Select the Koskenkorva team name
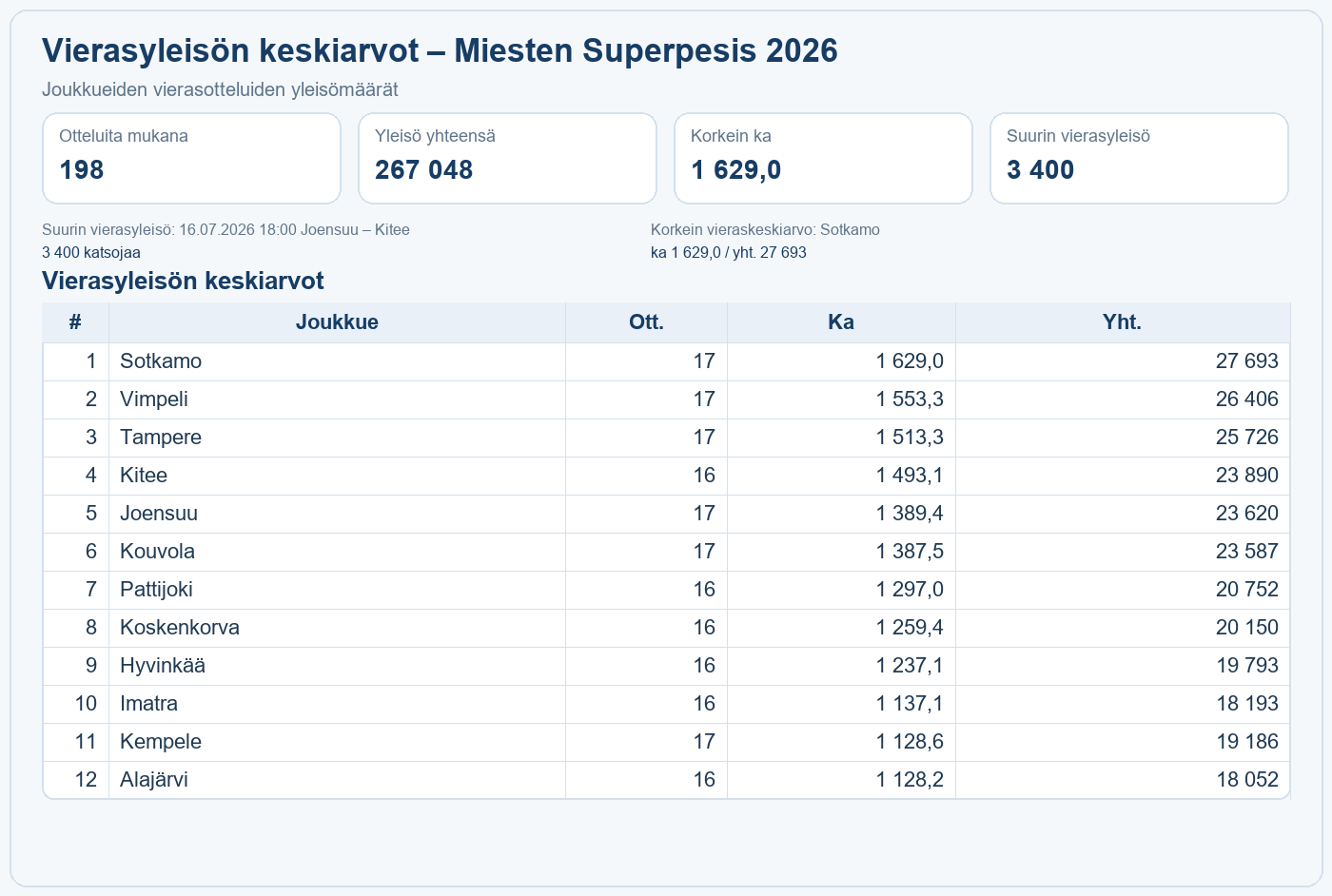1332x896 pixels. click(180, 628)
